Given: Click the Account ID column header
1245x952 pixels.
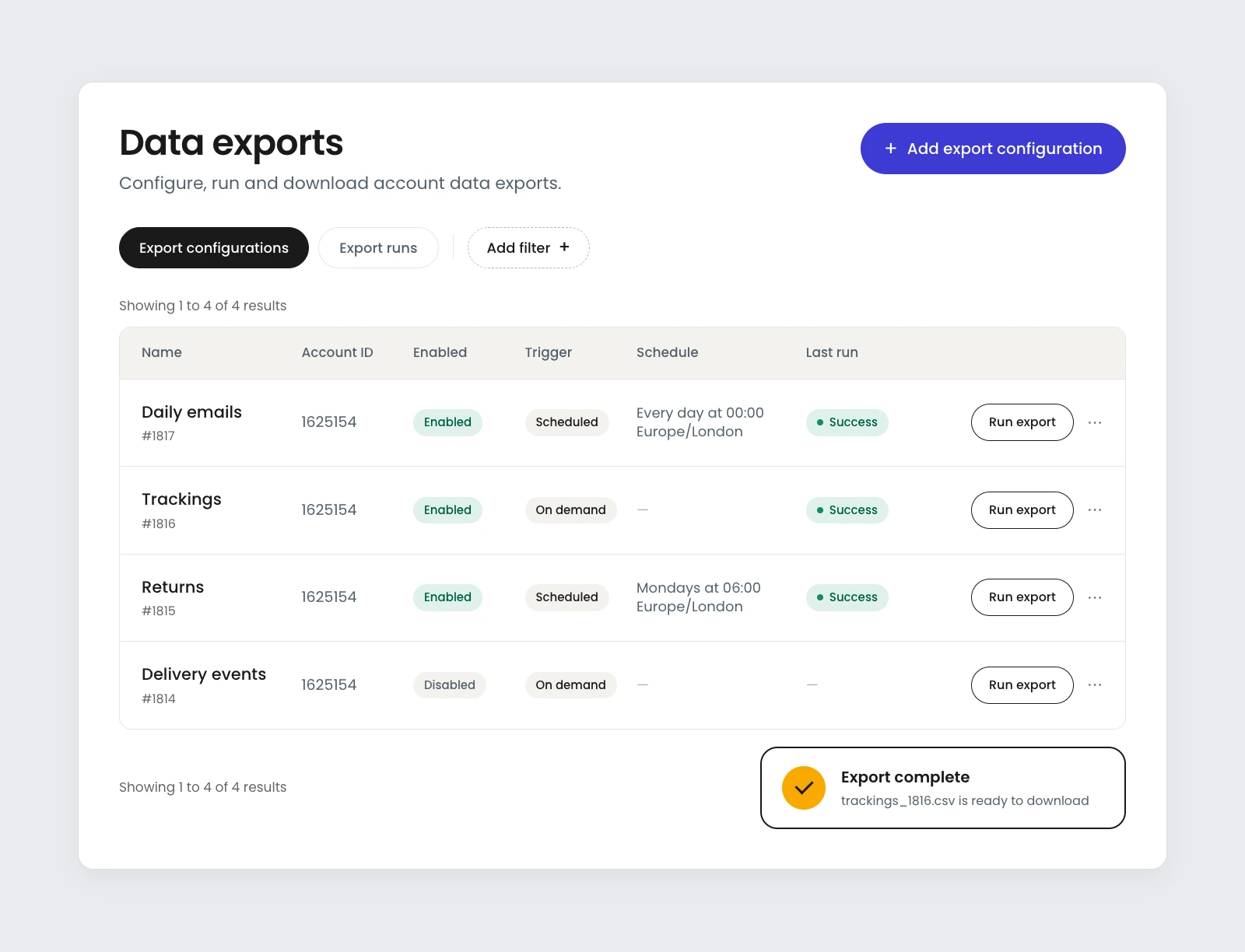Looking at the screenshot, I should [x=338, y=352].
